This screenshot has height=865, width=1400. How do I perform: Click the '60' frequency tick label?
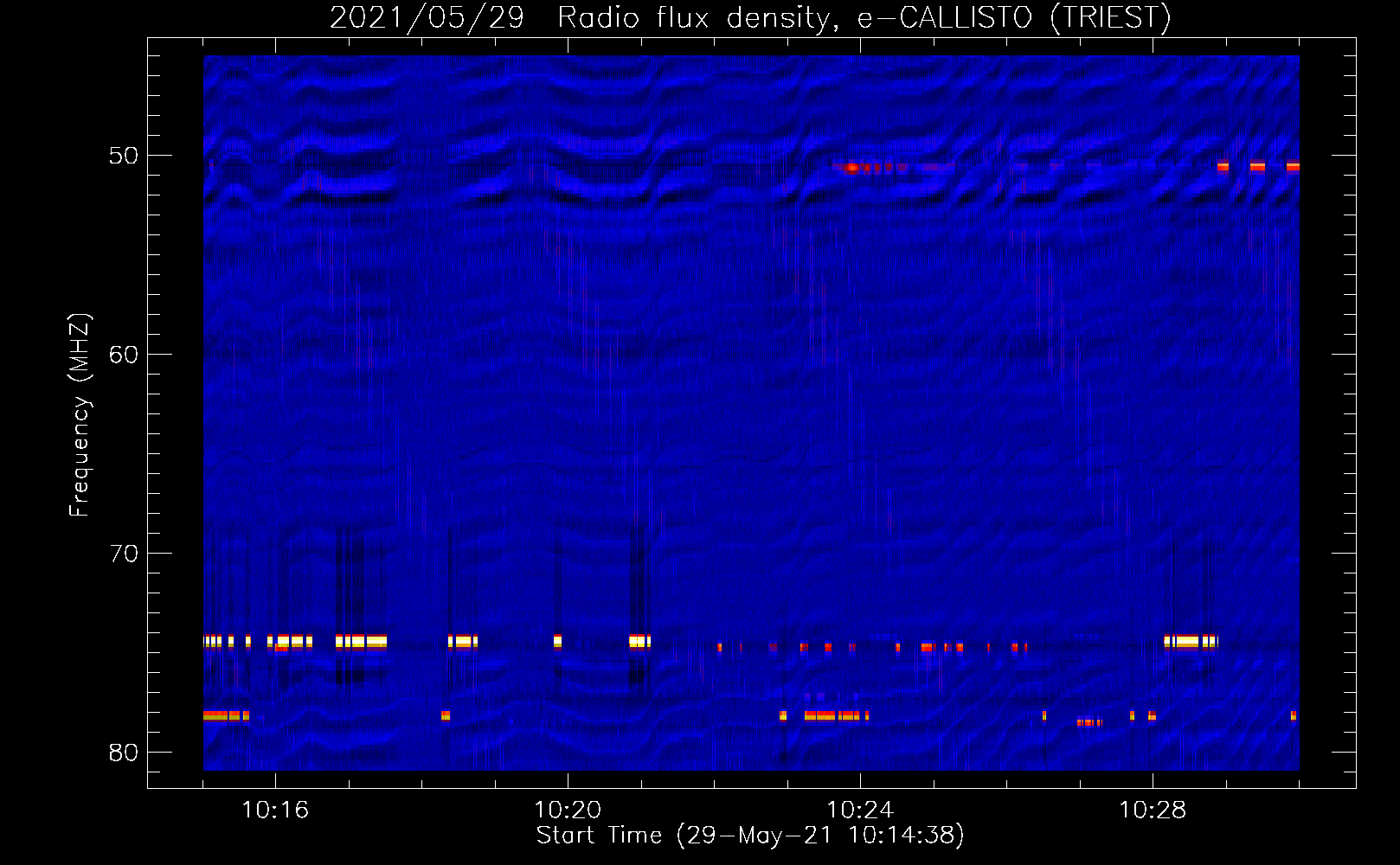(x=124, y=355)
